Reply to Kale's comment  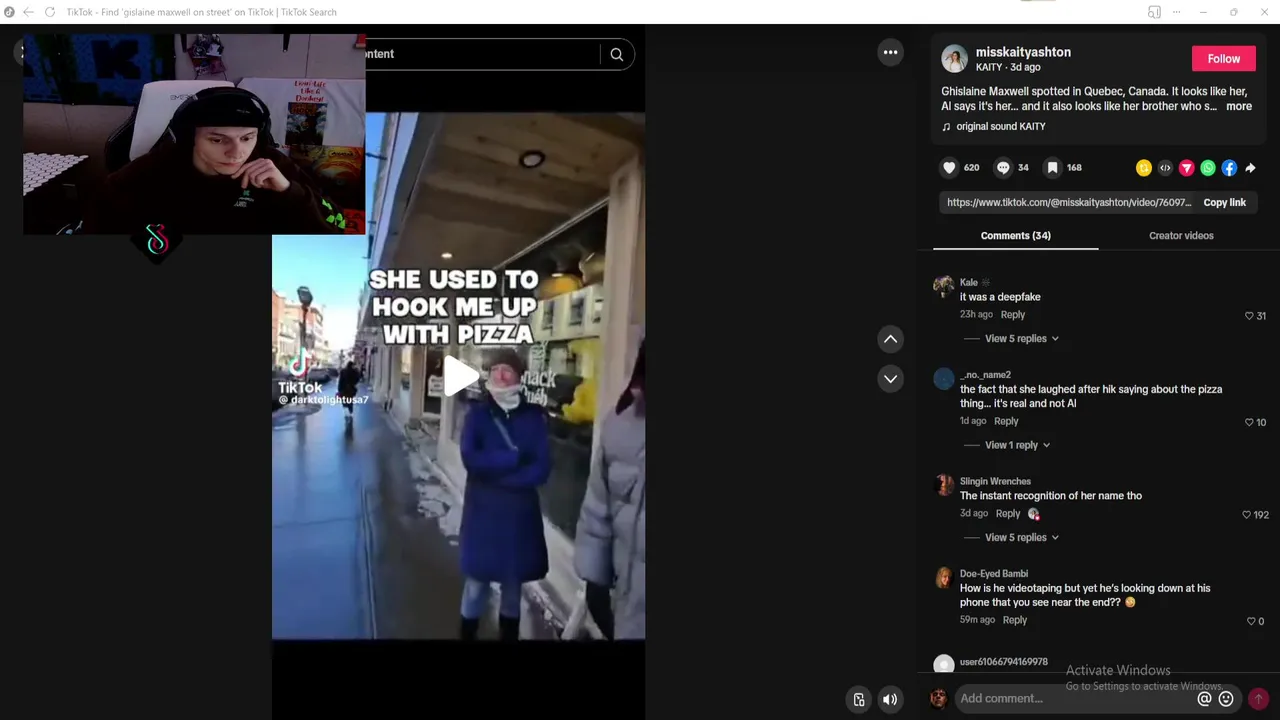click(x=1012, y=314)
